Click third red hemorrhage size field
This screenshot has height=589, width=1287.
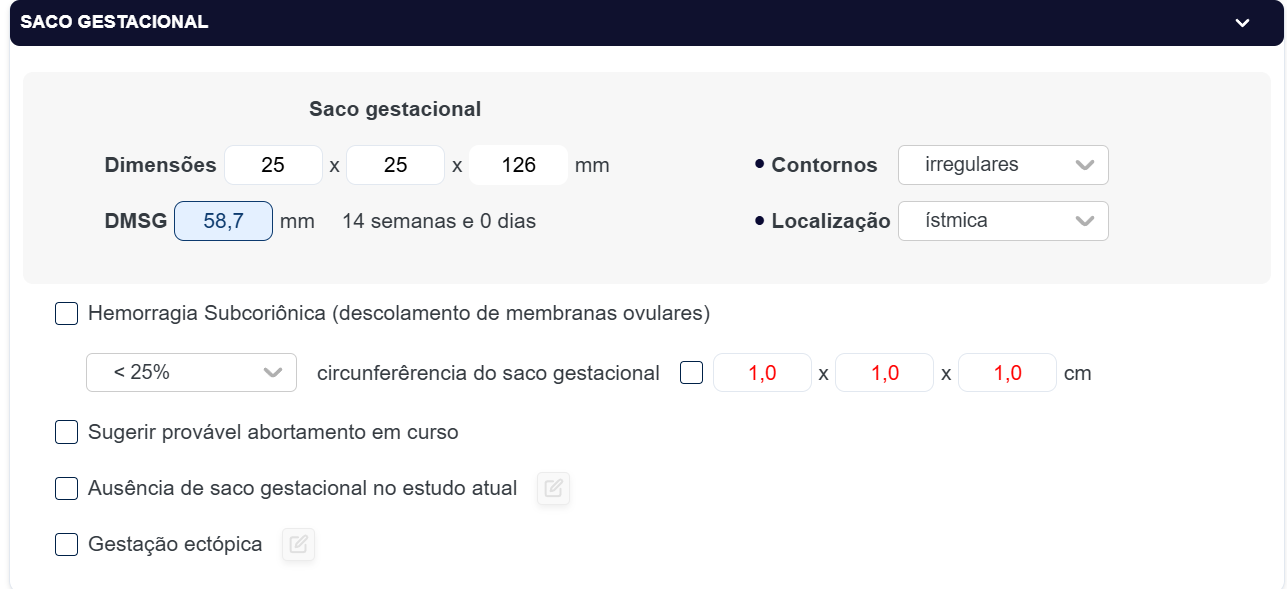coord(1007,373)
